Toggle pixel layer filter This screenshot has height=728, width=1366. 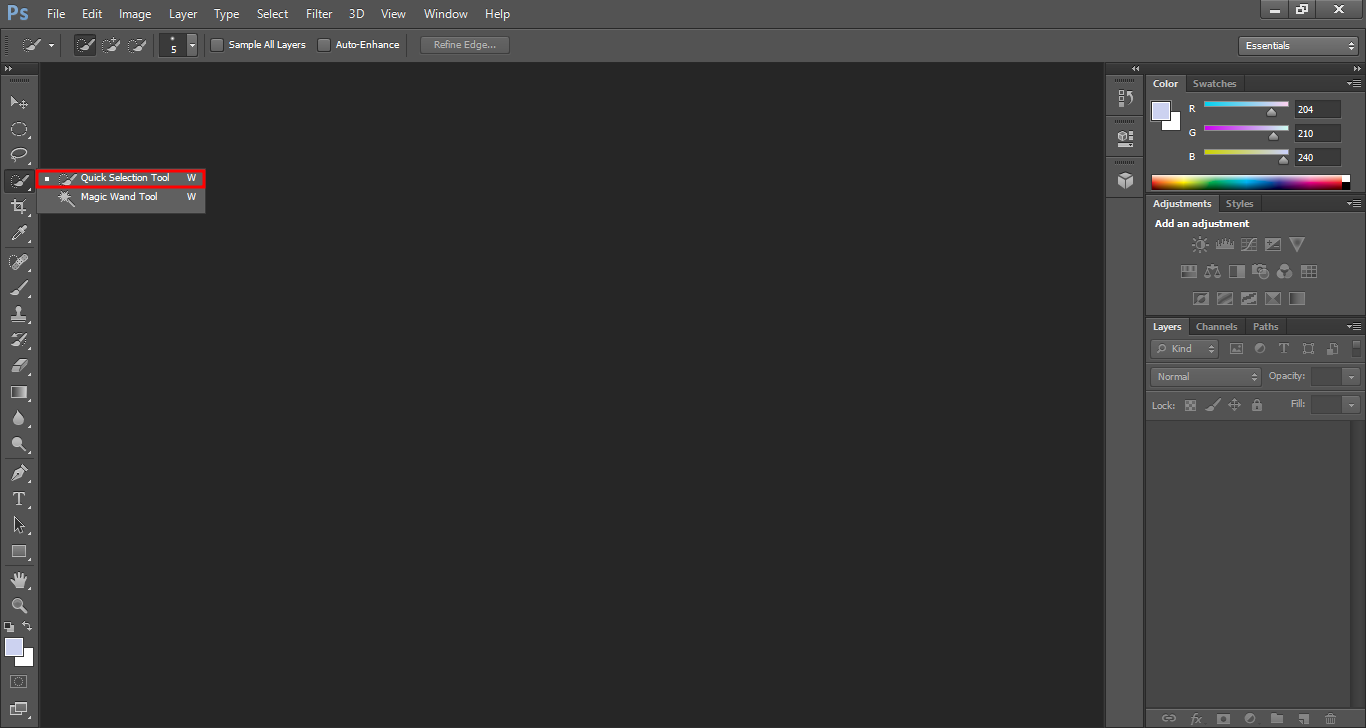(x=1236, y=349)
